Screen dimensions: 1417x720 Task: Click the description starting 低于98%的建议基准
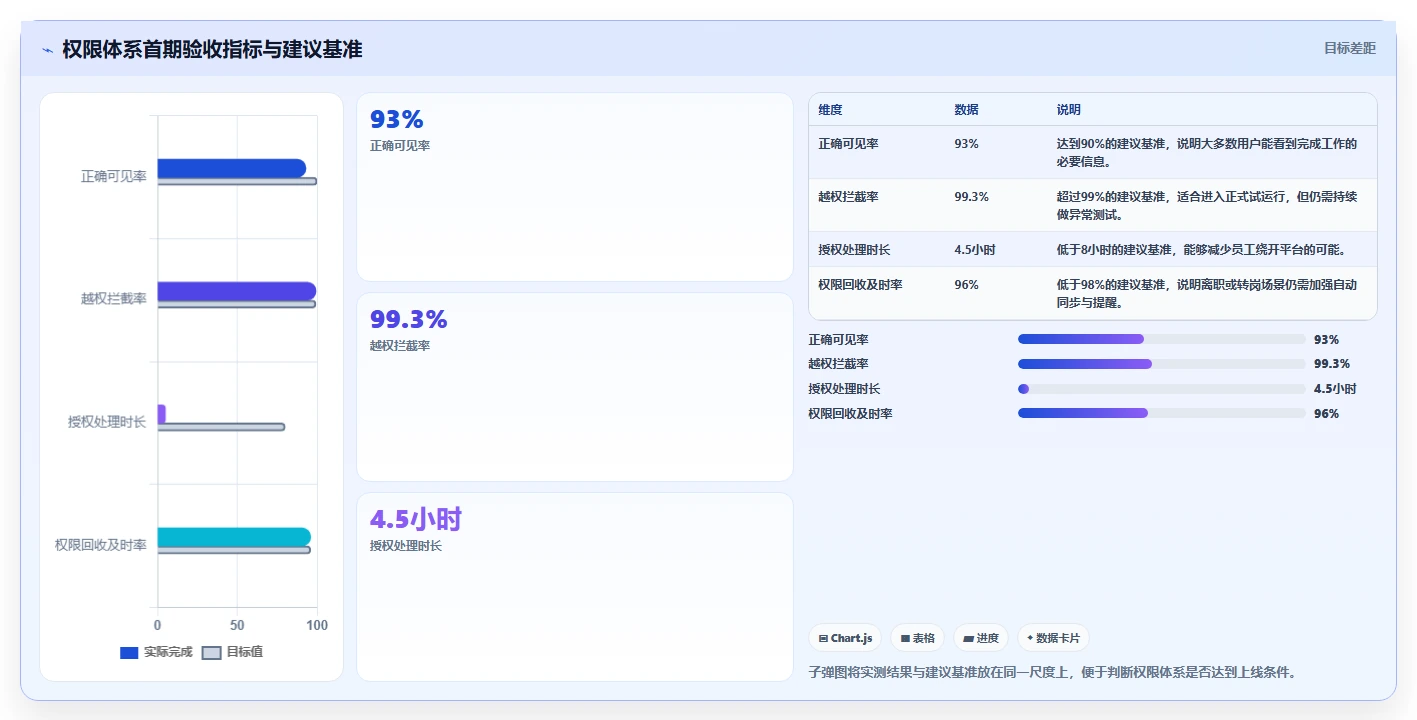click(x=1206, y=294)
